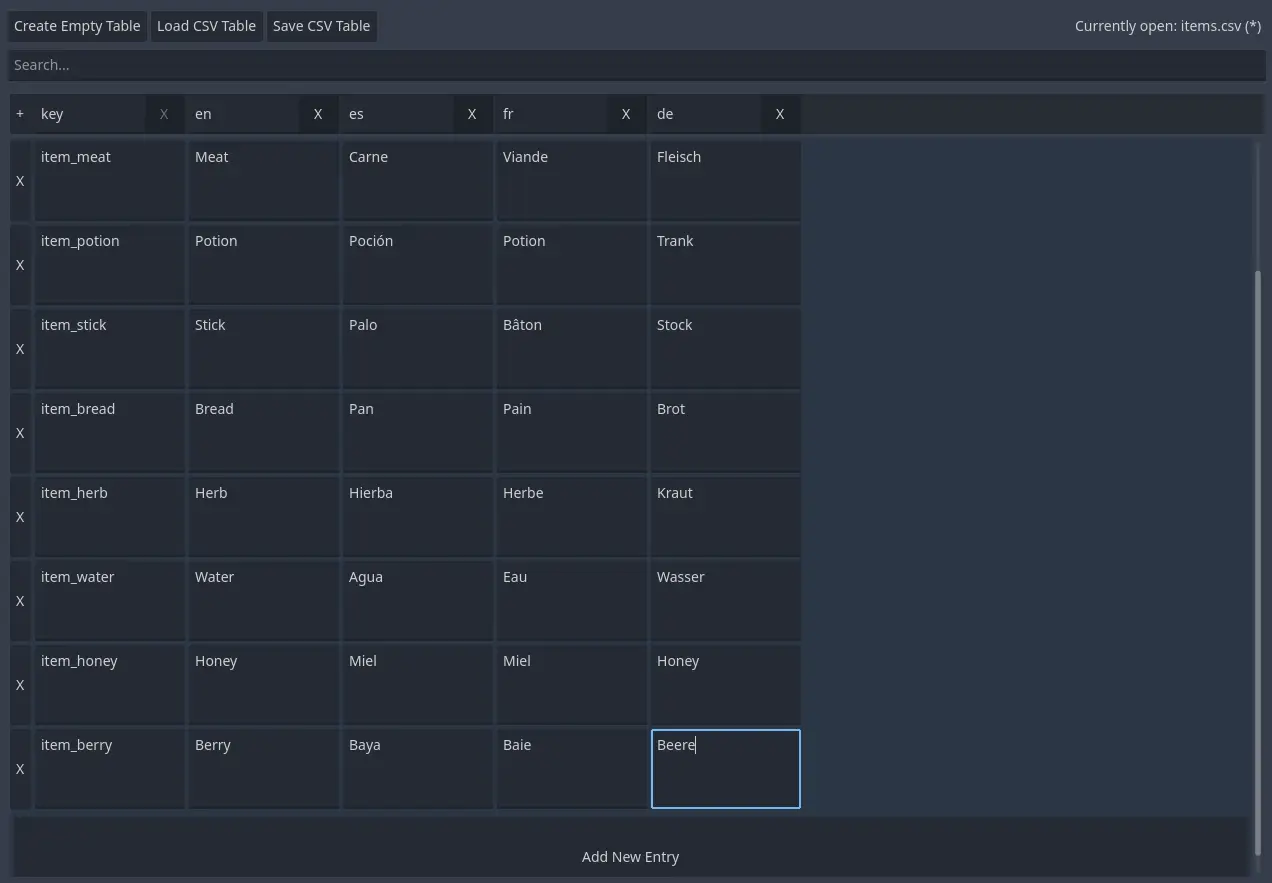Click the 'Pocion' Spanish cell
This screenshot has width=1272, height=883.
[x=417, y=264]
